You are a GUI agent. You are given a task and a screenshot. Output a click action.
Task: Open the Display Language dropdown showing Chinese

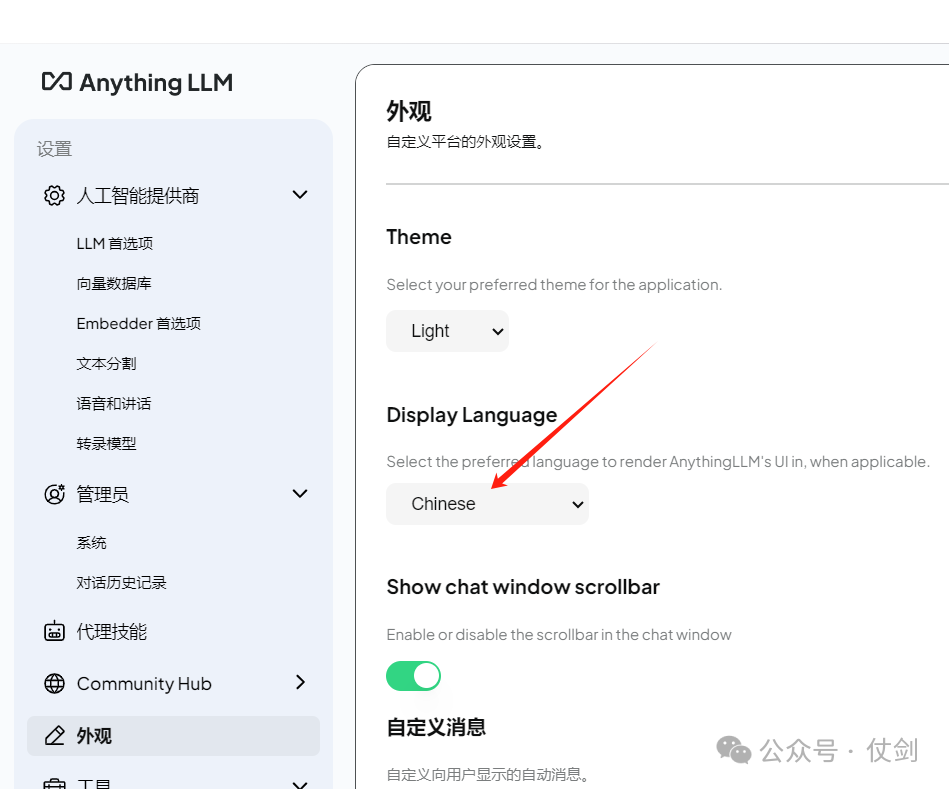pos(487,504)
